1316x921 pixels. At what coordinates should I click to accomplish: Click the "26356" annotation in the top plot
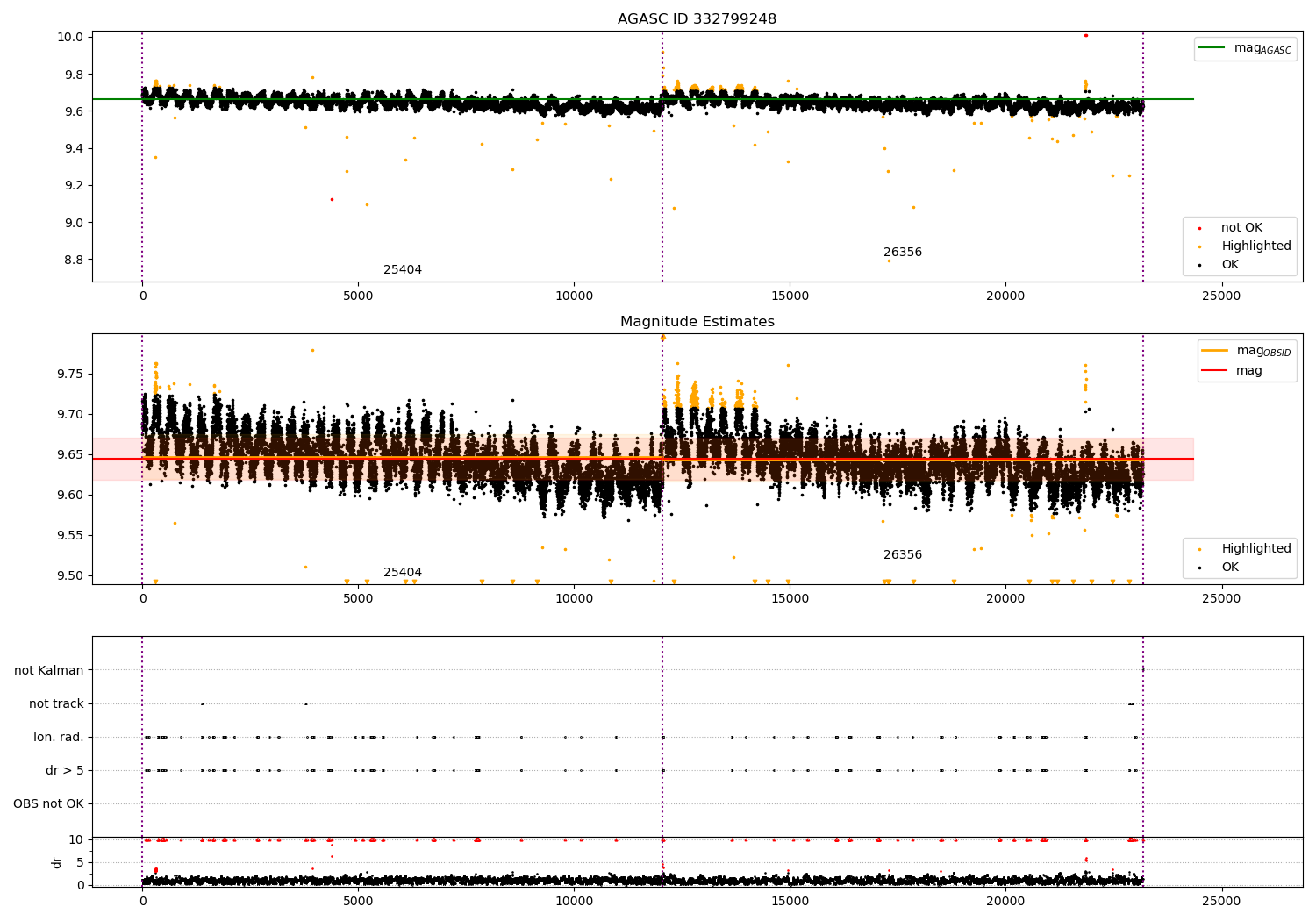pos(903,253)
